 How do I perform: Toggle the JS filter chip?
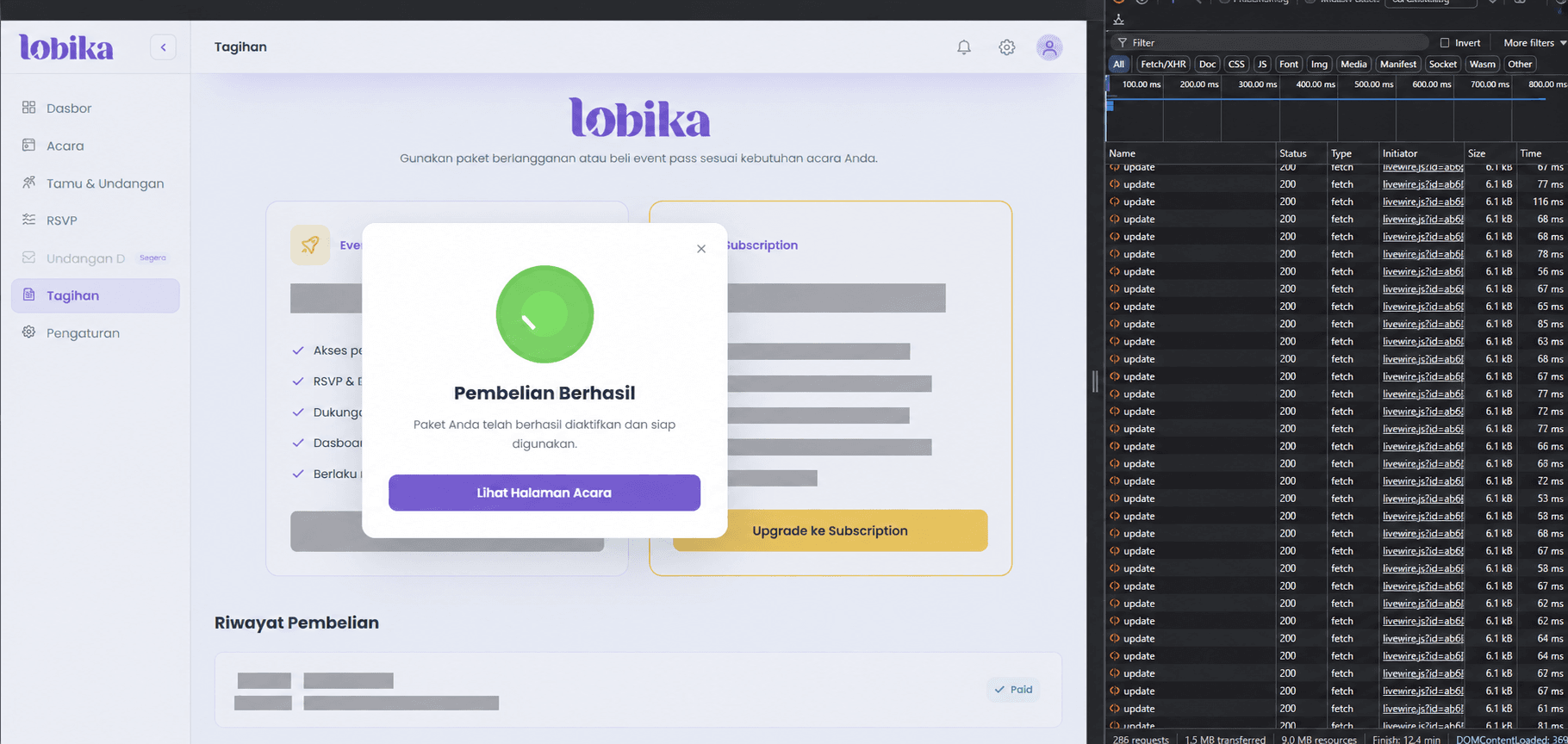1262,64
